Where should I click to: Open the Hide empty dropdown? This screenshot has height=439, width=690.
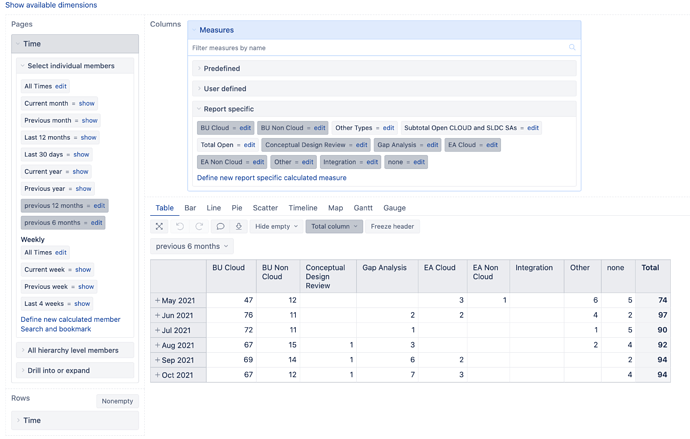(276, 226)
